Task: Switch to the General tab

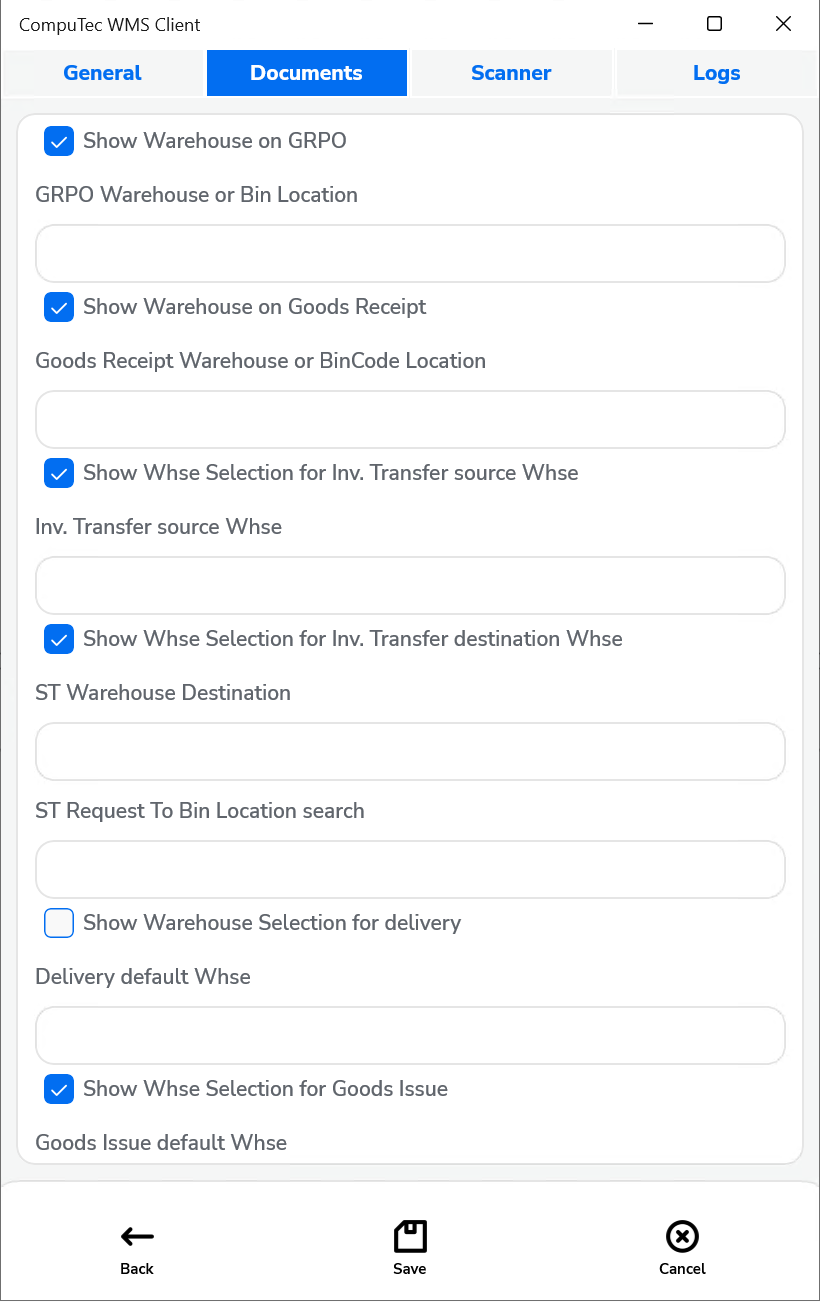Action: [101, 72]
